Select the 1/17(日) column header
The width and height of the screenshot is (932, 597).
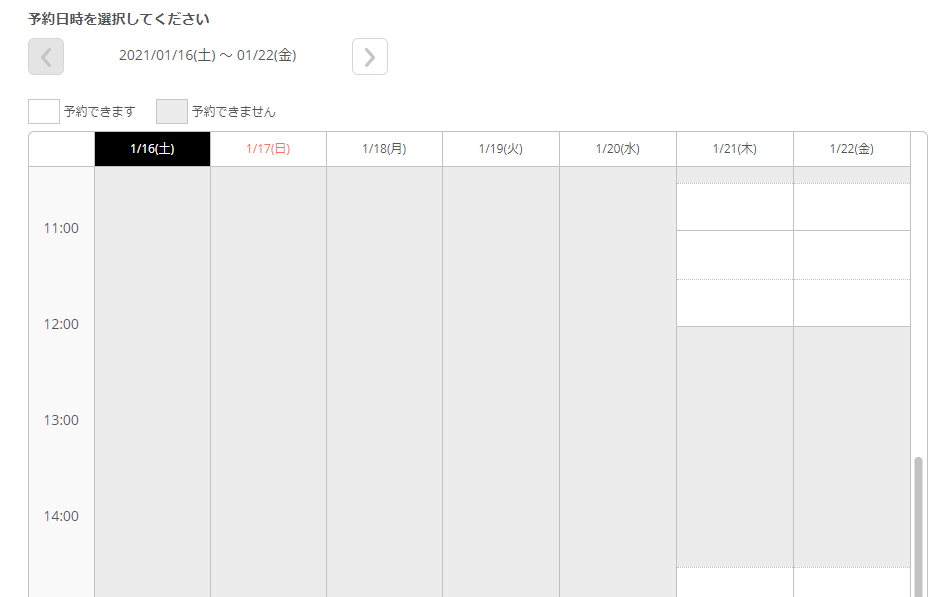268,149
